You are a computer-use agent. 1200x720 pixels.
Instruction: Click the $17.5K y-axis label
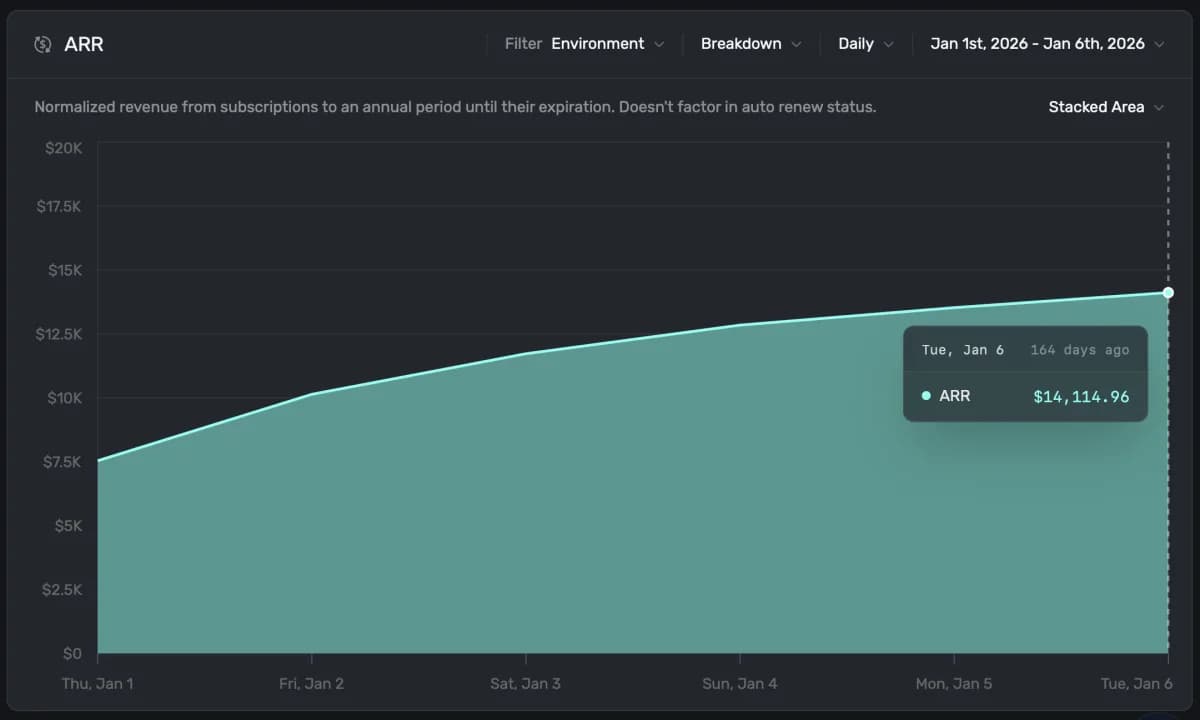[x=58, y=206]
